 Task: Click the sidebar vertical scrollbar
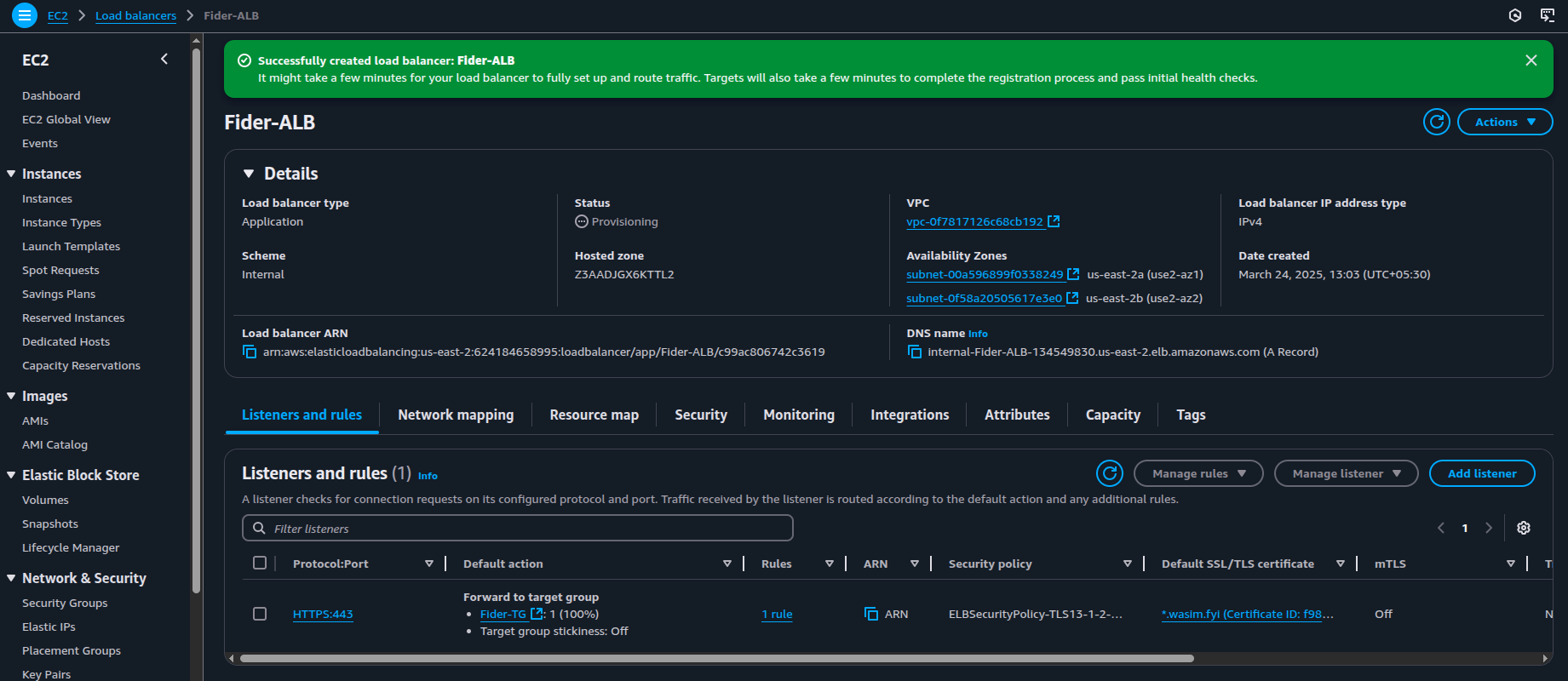pyautogui.click(x=197, y=319)
